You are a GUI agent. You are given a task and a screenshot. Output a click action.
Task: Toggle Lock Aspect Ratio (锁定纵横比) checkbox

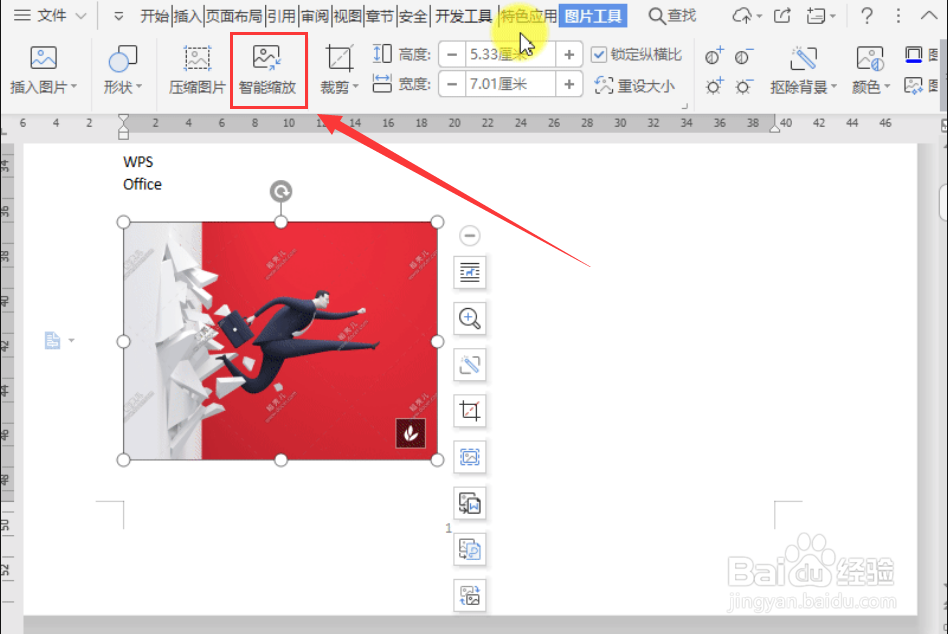coord(599,55)
